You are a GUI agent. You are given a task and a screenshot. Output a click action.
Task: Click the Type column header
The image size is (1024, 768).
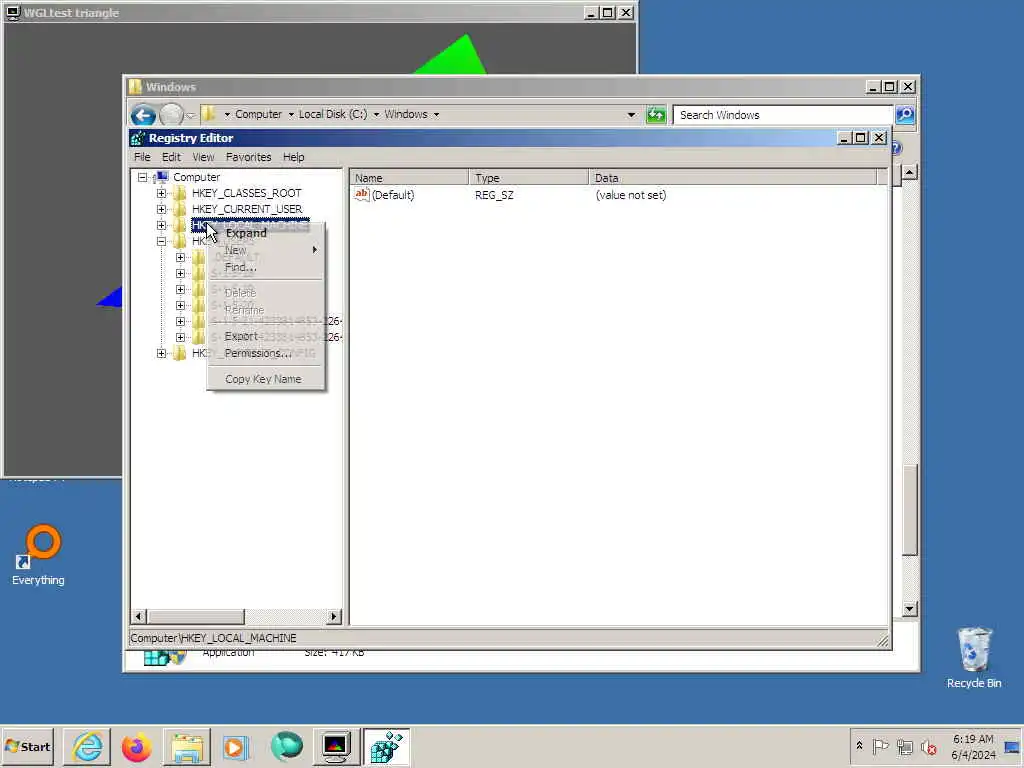point(528,178)
